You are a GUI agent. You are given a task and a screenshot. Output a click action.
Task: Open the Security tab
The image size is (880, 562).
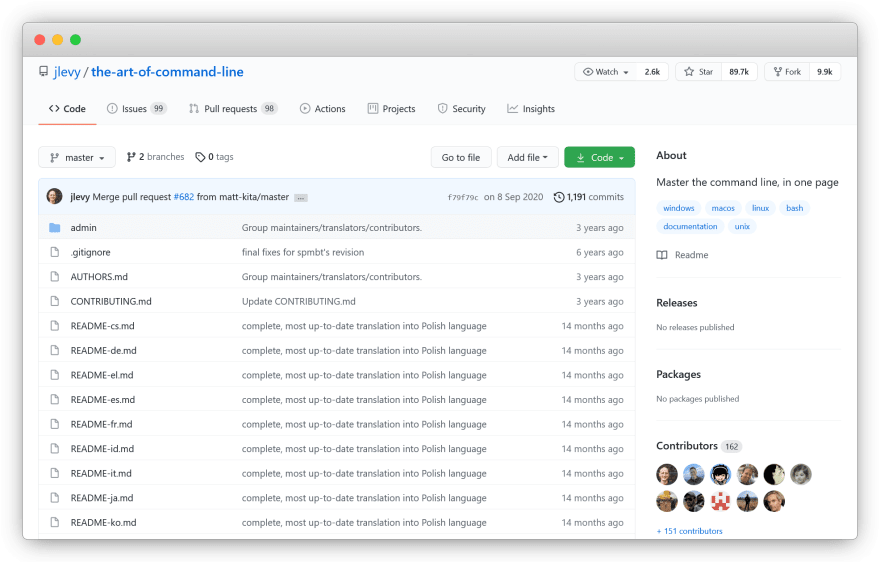pyautogui.click(x=461, y=109)
